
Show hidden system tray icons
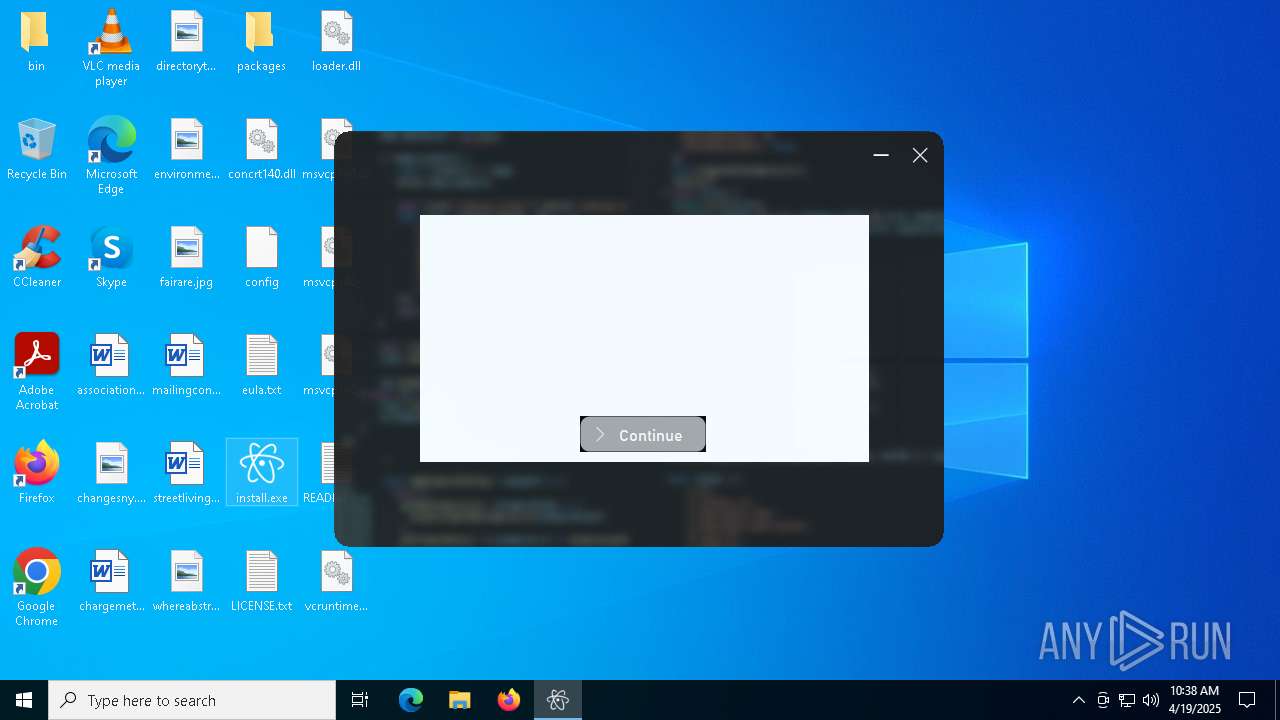tap(1078, 700)
